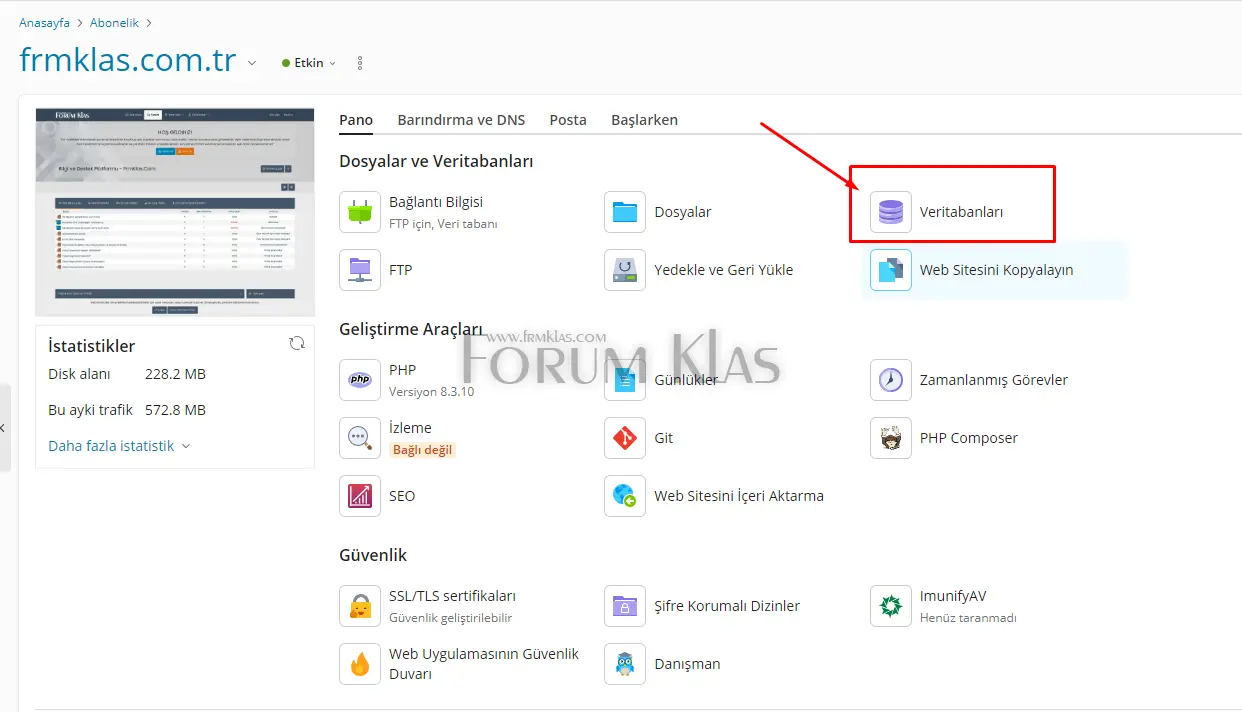Screen dimensions: 1242x712
Task: Refresh statistics with the reload icon
Action: tap(297, 343)
